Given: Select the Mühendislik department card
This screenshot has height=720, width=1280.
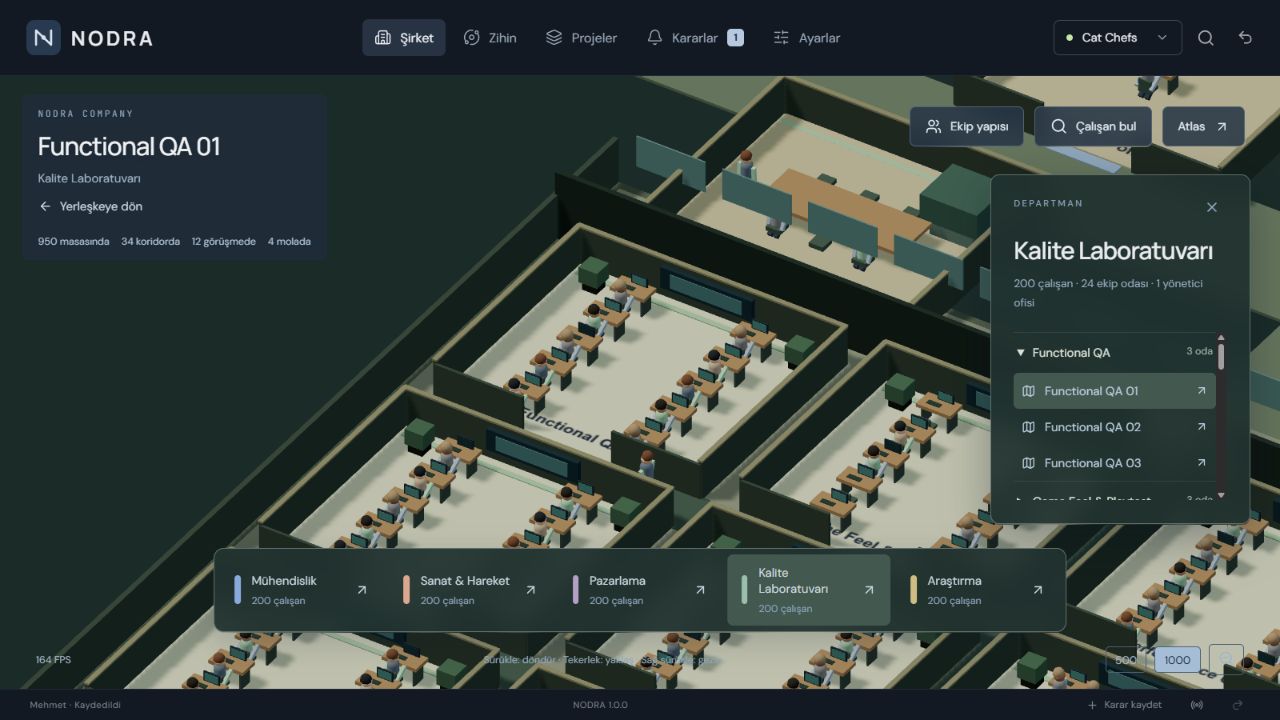Looking at the screenshot, I should click(300, 590).
